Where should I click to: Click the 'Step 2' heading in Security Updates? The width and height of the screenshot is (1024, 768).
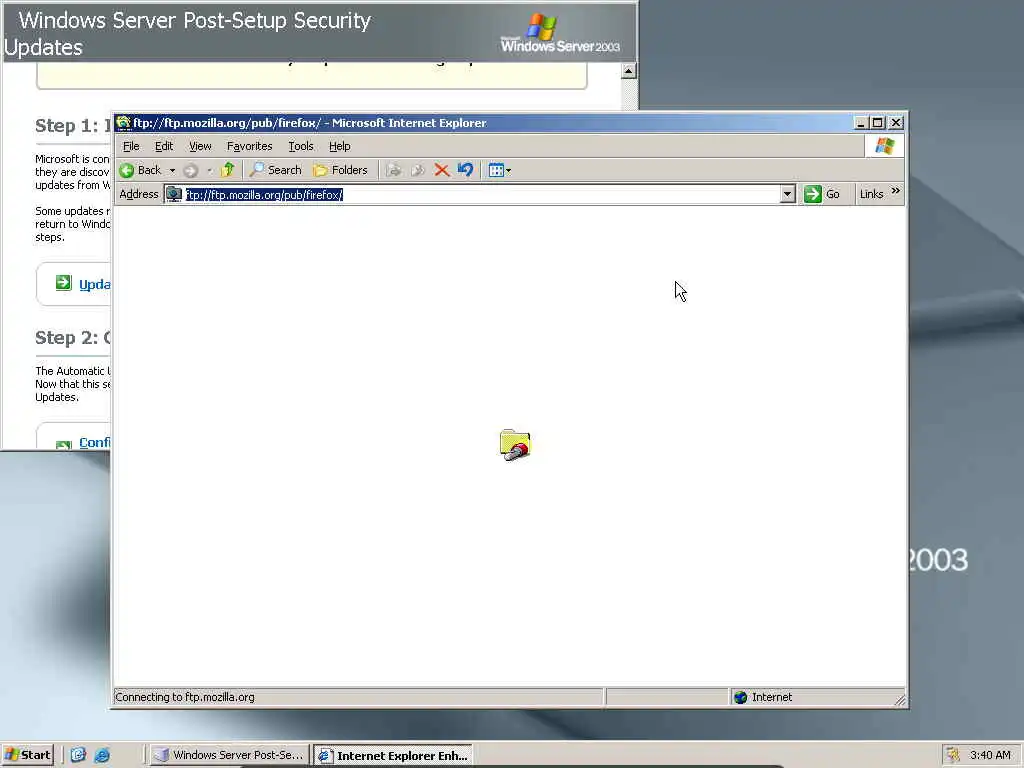coord(73,338)
